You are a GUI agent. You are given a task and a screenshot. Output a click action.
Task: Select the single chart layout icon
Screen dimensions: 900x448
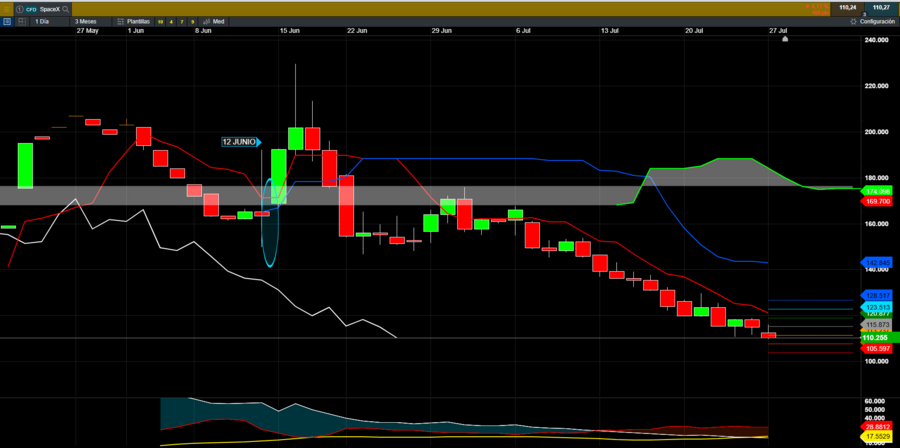tap(7, 21)
